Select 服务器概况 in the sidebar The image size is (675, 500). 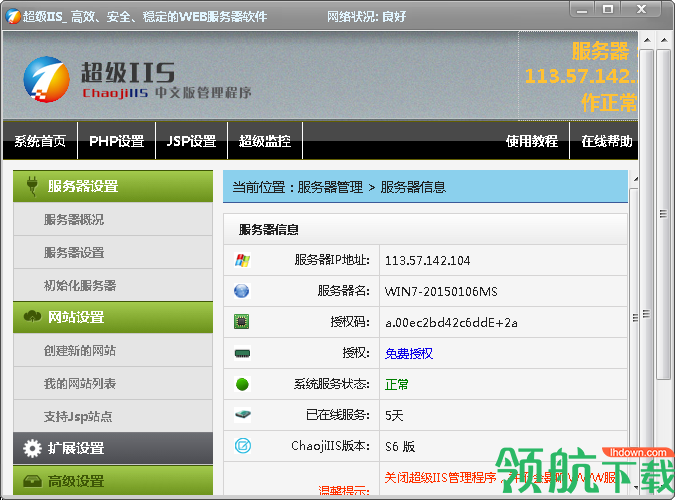tap(113, 219)
